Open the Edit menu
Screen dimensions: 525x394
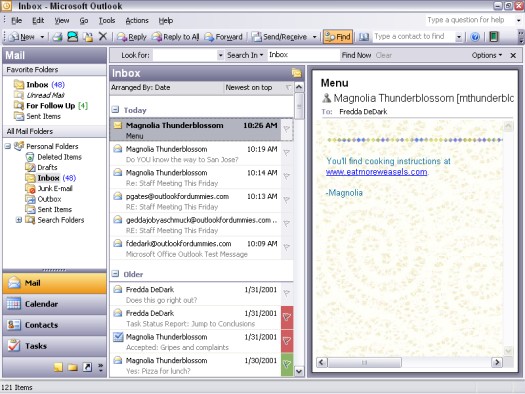click(38, 21)
